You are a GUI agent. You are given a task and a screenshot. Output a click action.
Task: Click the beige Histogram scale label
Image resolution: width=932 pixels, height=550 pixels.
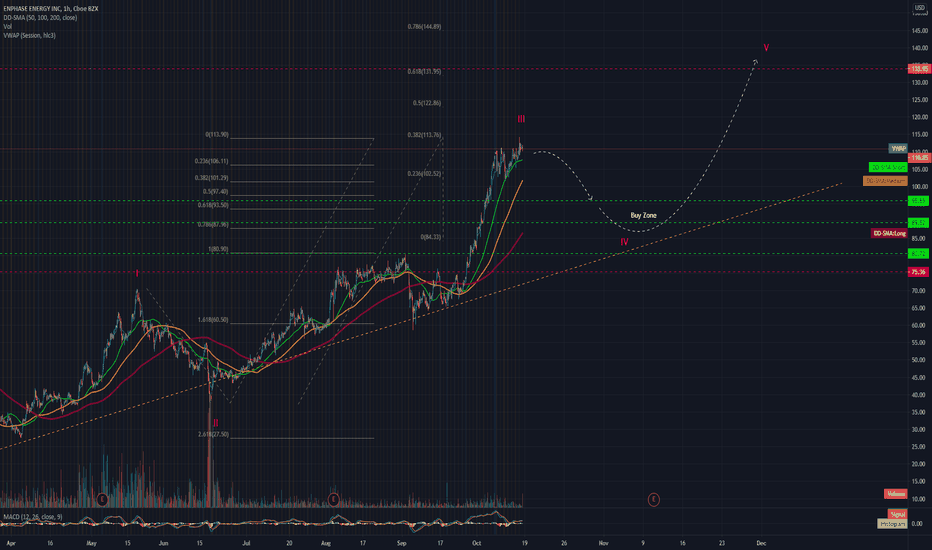pyautogui.click(x=892, y=524)
